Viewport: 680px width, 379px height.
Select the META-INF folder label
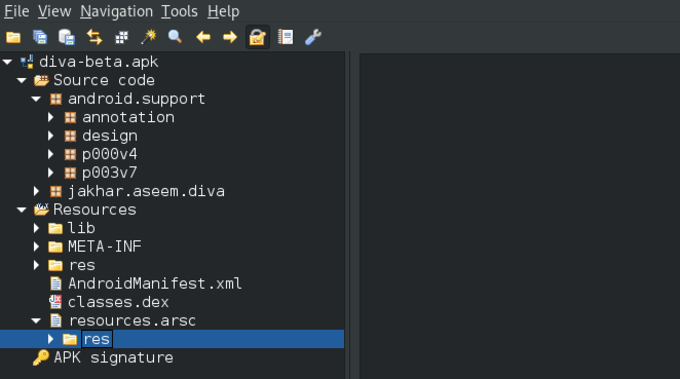(x=105, y=247)
